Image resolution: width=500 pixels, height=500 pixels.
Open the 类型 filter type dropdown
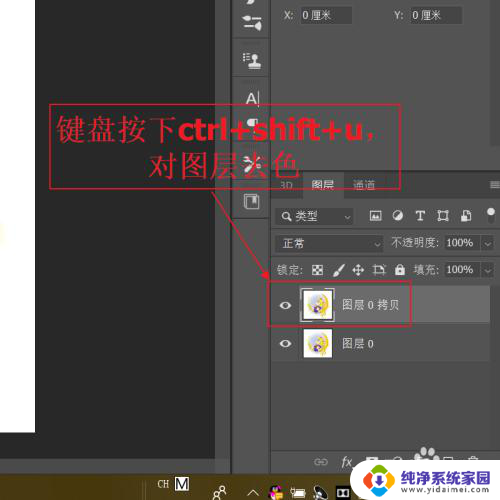coord(314,217)
